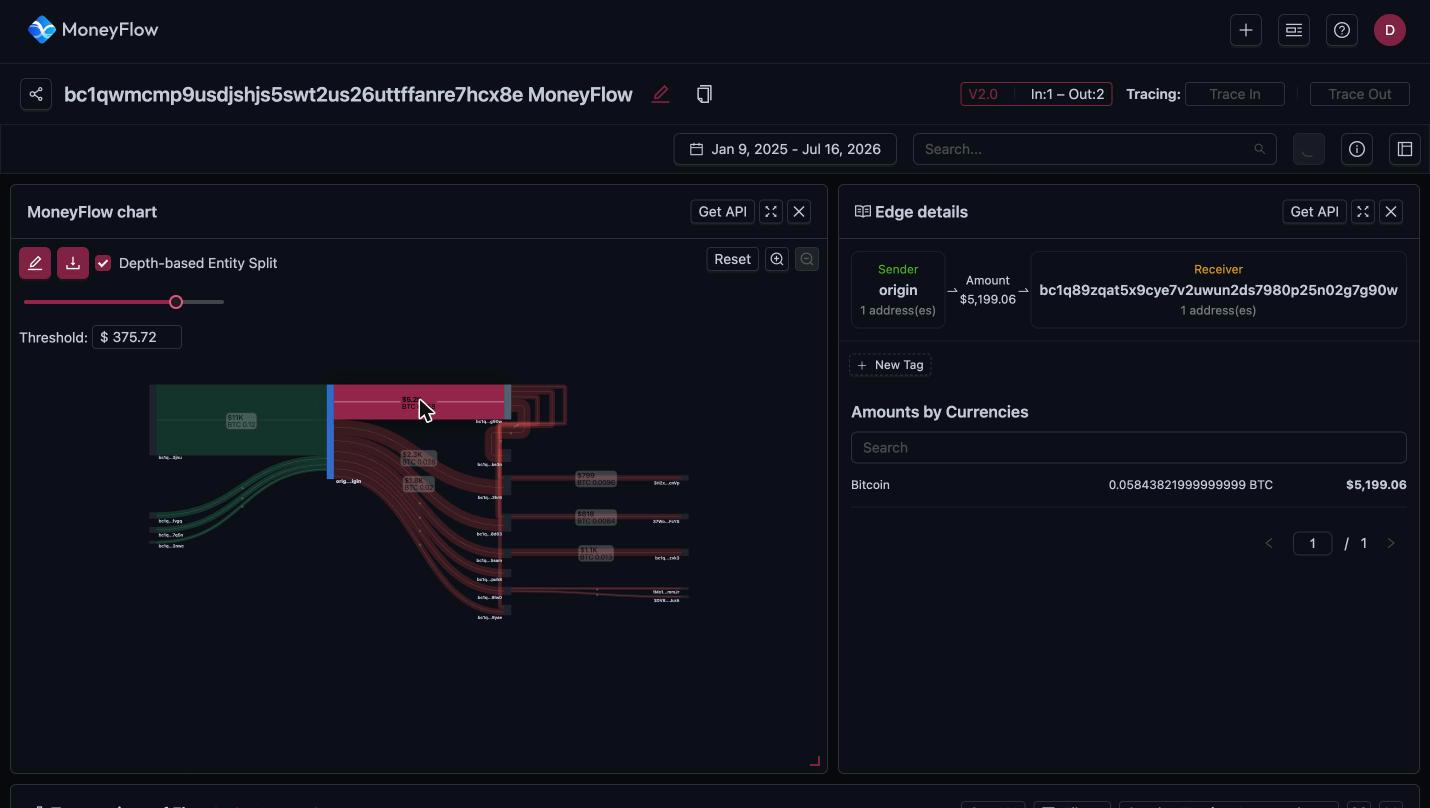This screenshot has height=808, width=1430.
Task: Click the info icon near search bar
Action: [1357, 149]
